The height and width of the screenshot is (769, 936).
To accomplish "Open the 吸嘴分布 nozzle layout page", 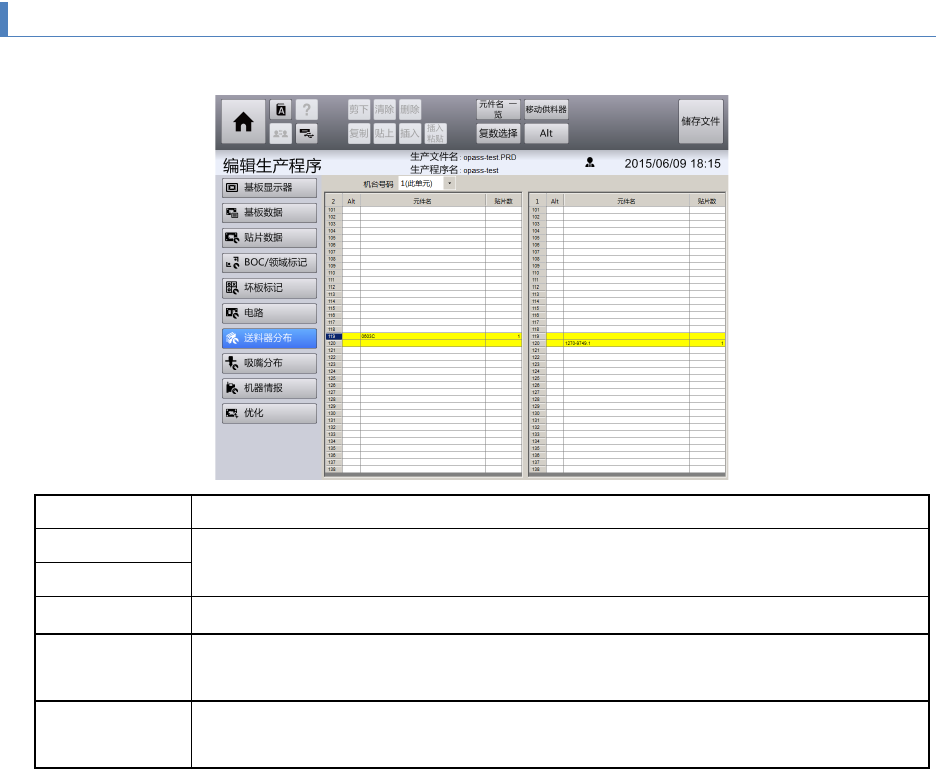I will coord(269,363).
